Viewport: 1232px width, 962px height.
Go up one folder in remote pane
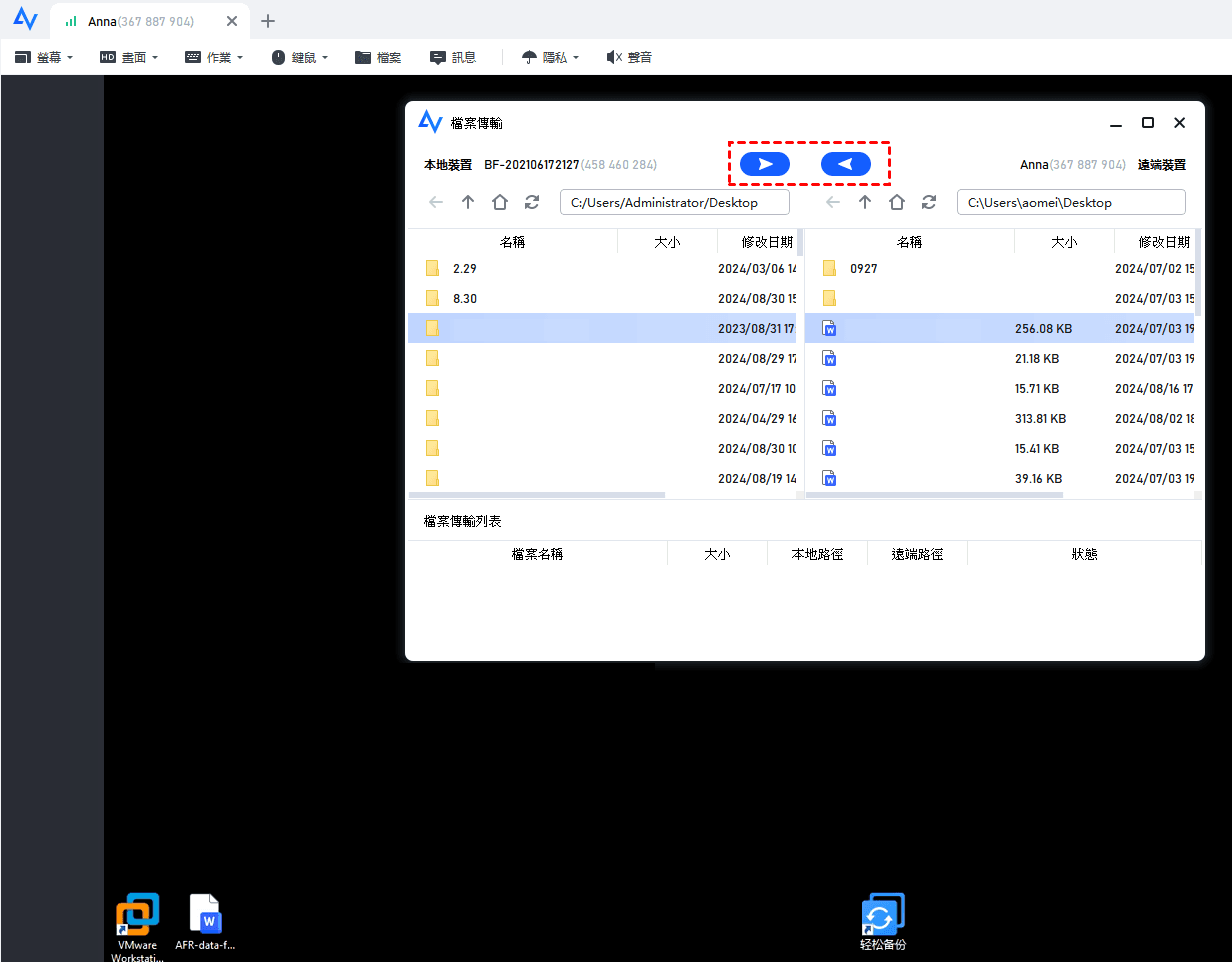(x=865, y=202)
